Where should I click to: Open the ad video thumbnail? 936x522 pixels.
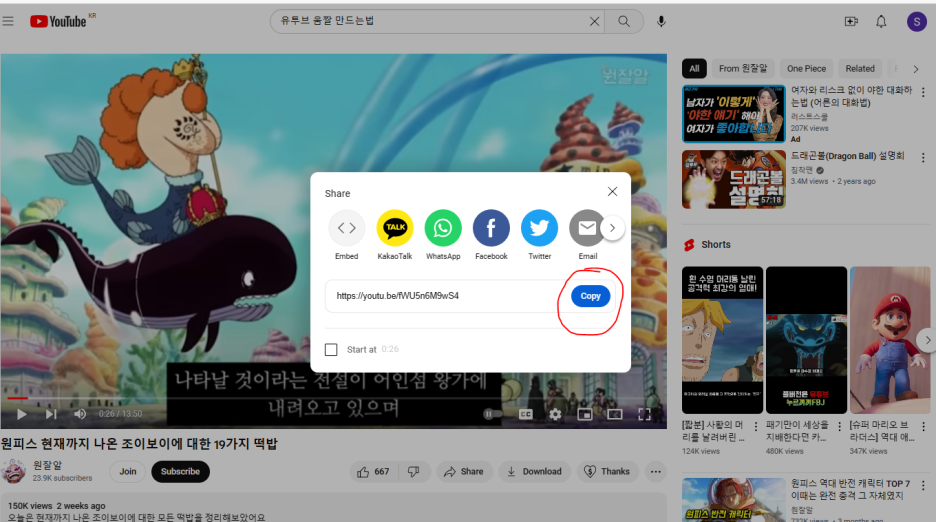click(734, 113)
